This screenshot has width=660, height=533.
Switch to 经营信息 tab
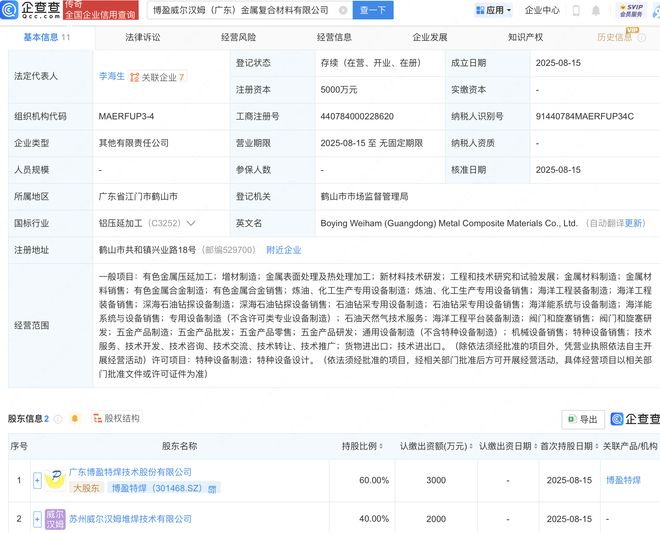point(334,37)
